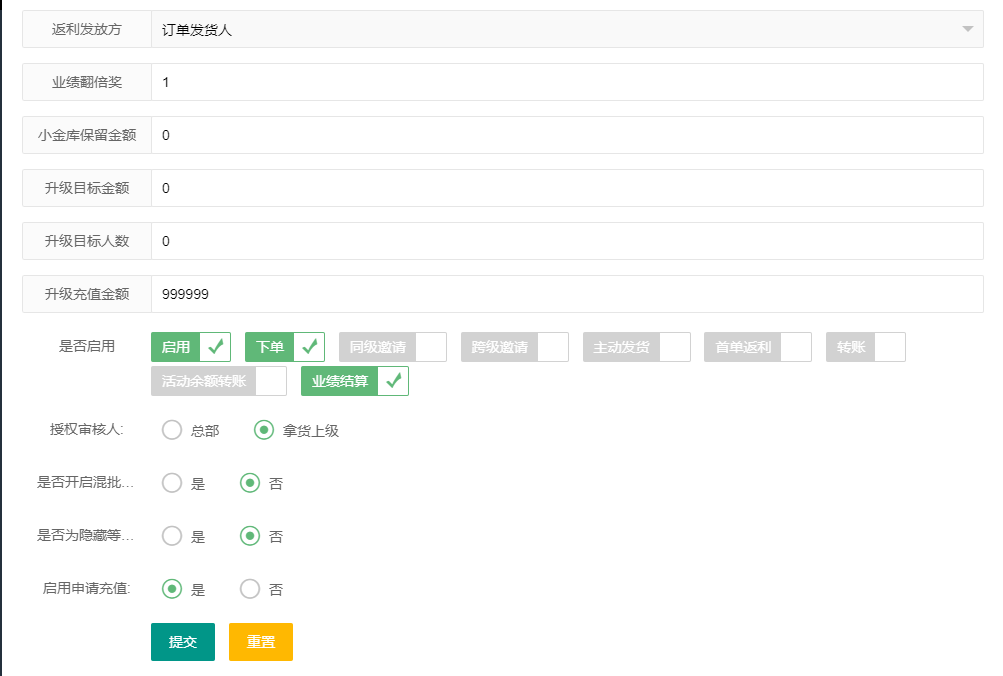Click the 业绩翻倍奖 input field
The height and width of the screenshot is (676, 1003).
point(566,82)
